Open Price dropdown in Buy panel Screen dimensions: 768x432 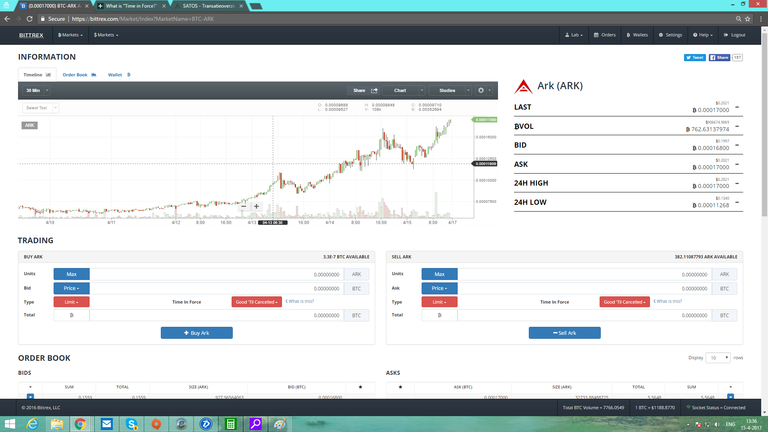pyautogui.click(x=72, y=288)
